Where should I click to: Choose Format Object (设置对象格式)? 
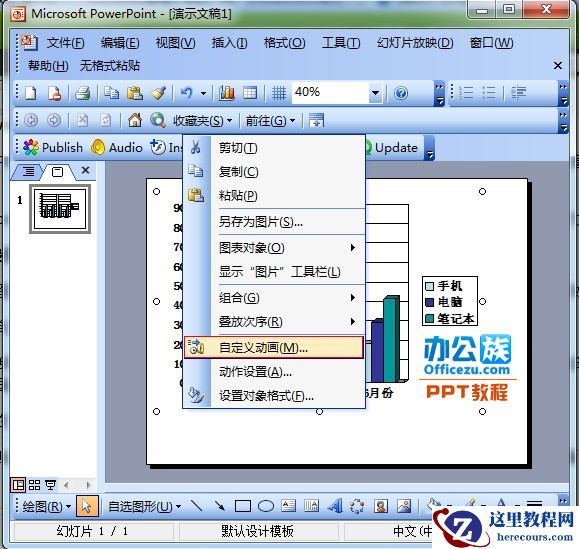(273, 396)
